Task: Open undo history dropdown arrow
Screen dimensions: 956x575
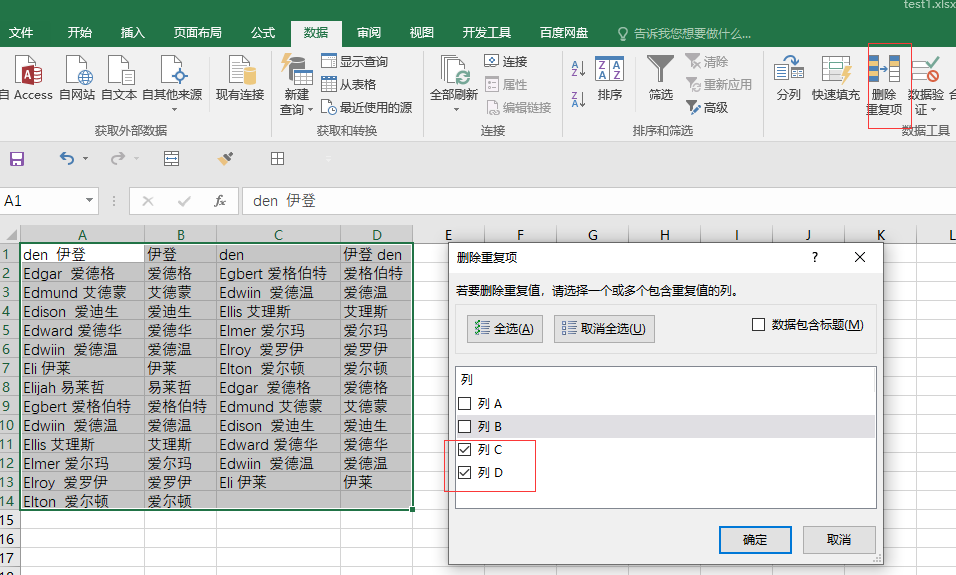Action: click(85, 159)
